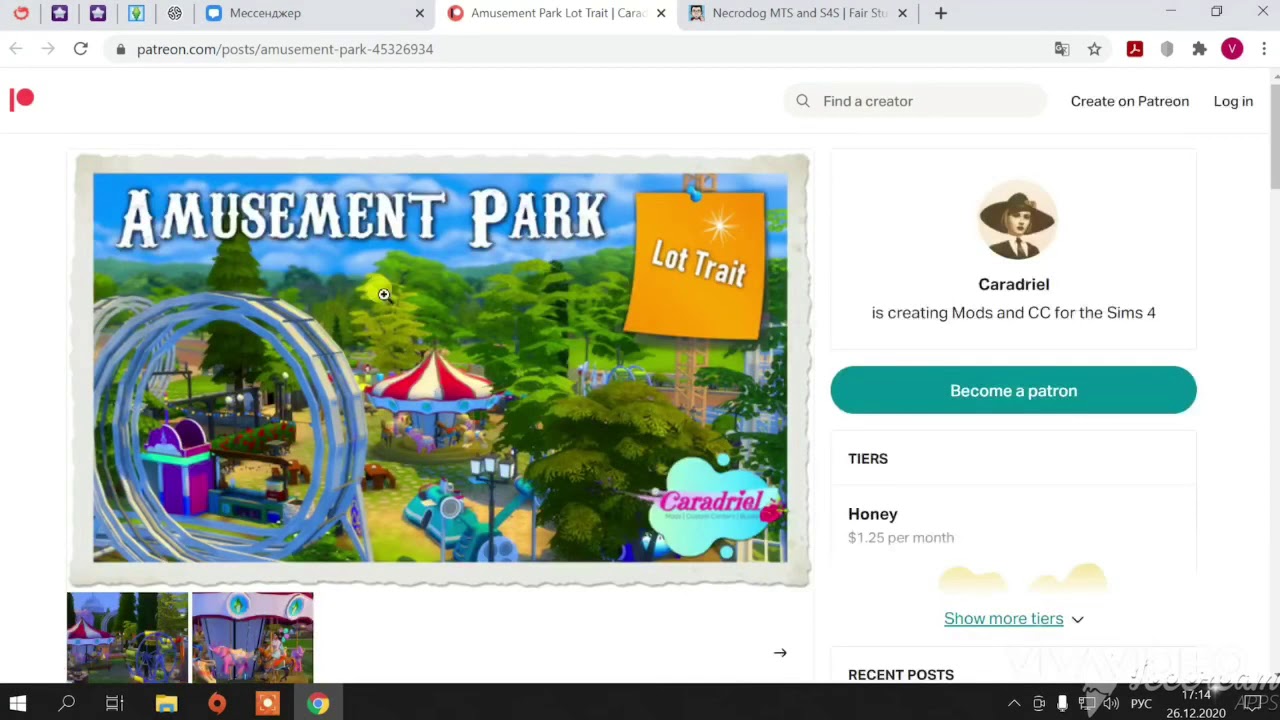Open Windows taskbar search
The image size is (1280, 720).
(67, 704)
